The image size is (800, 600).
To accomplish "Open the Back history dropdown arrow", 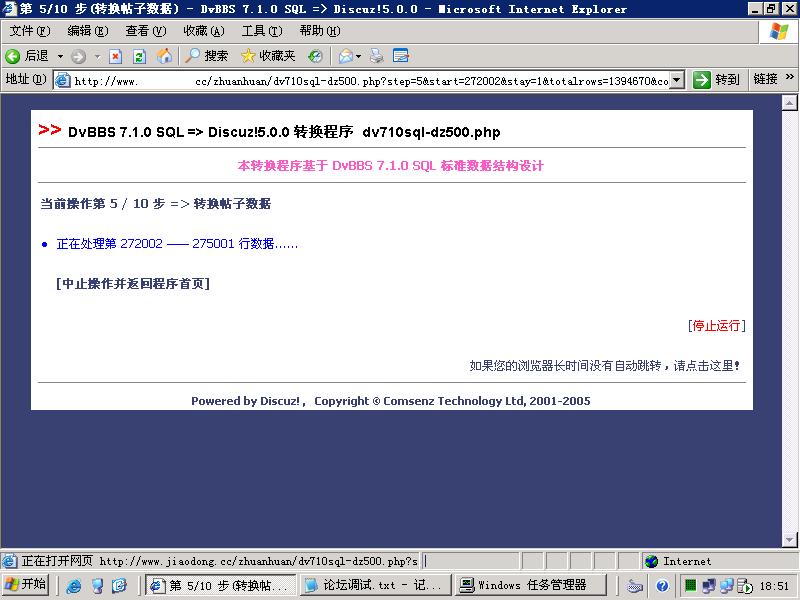I will 60,56.
